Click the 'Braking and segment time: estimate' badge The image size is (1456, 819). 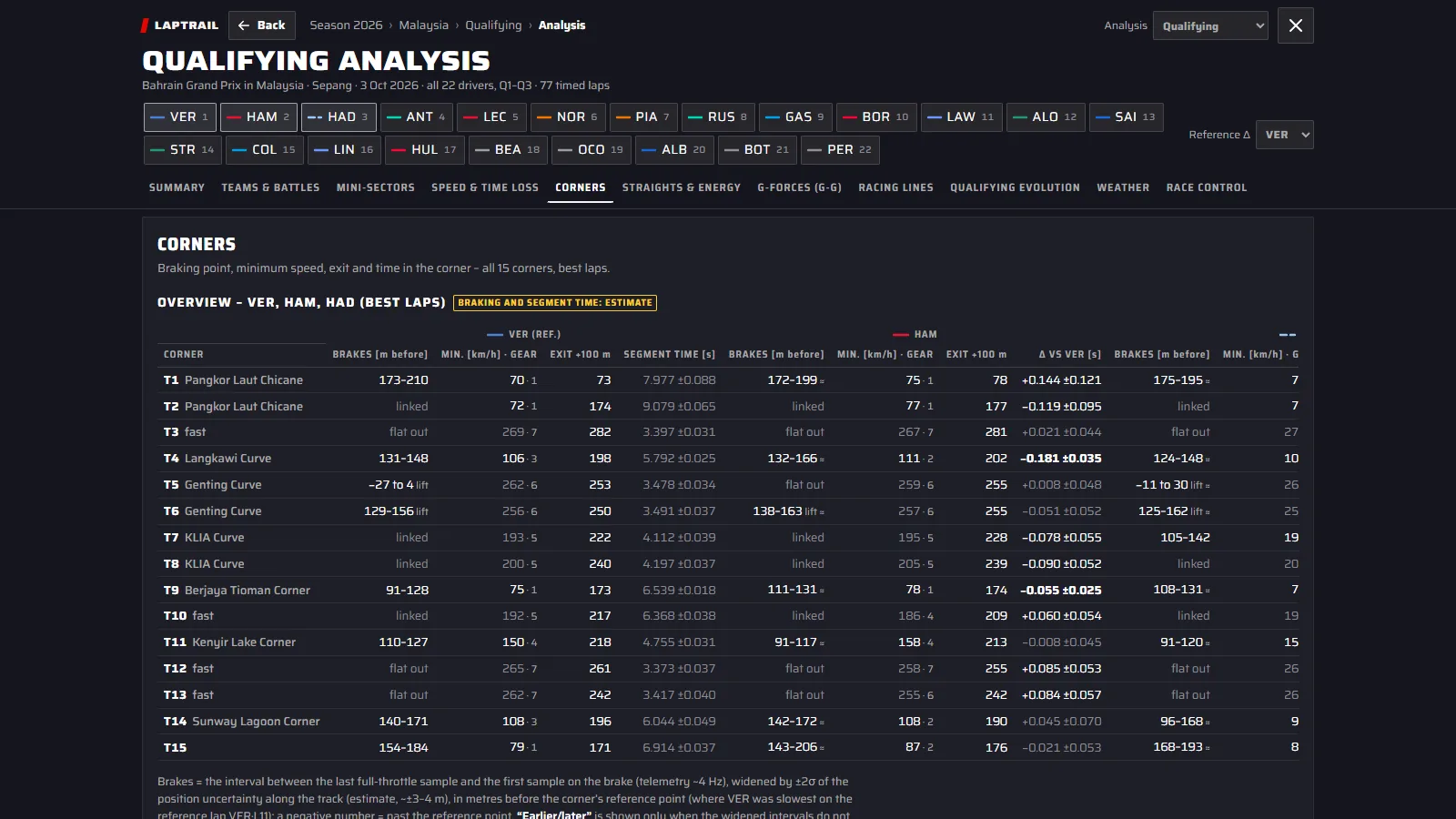[555, 303]
